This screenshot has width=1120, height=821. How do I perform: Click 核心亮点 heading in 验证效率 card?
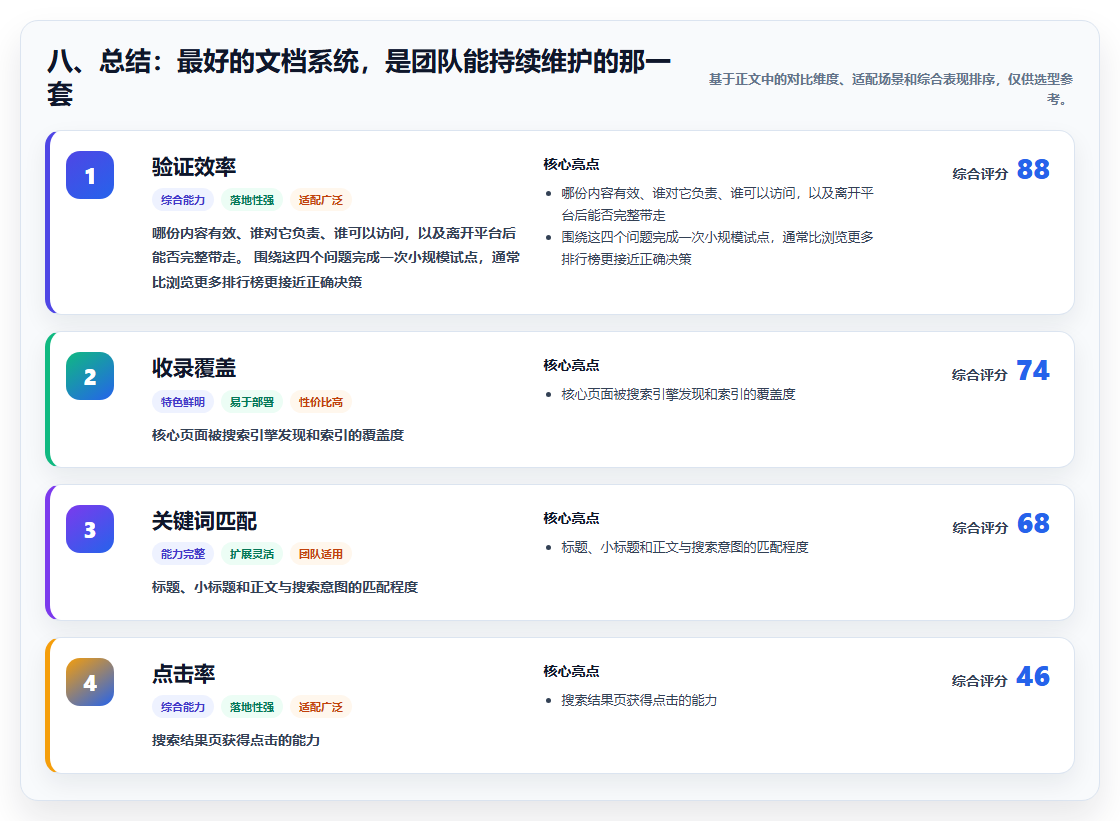pos(571,164)
